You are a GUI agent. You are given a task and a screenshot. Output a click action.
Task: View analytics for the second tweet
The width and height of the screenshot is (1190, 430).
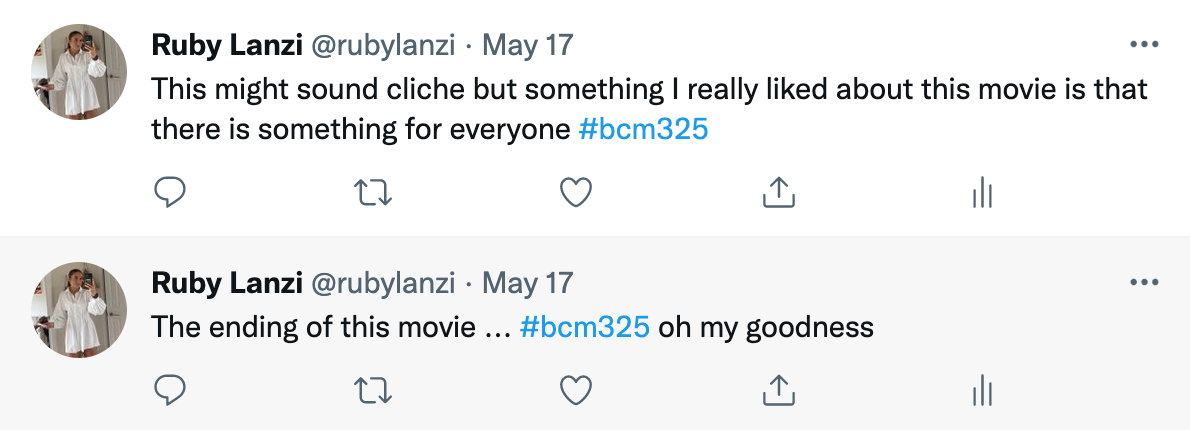[981, 390]
